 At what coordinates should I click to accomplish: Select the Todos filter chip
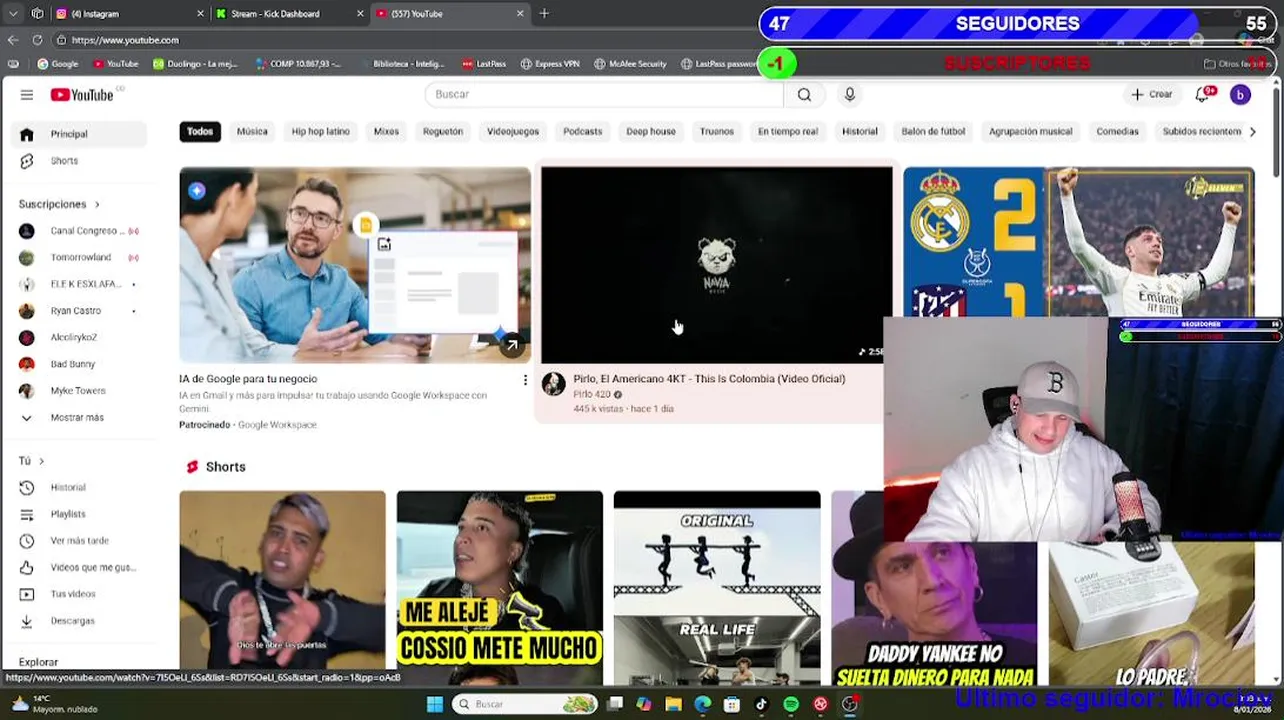(200, 132)
